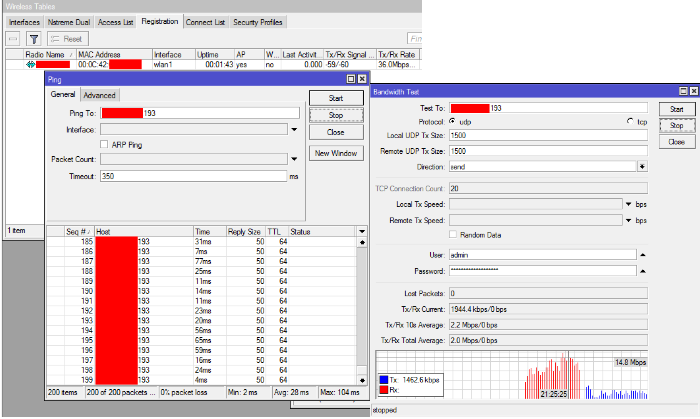Switch to the Advanced tab in Ping

coord(99,95)
